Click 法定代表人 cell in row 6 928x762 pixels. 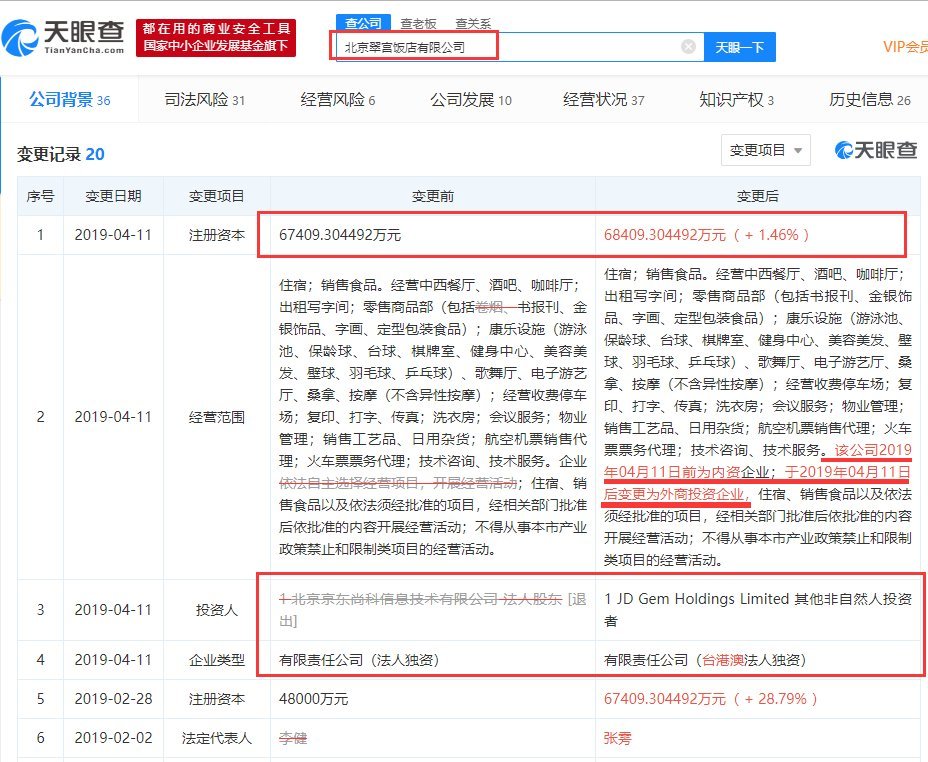pos(217,738)
